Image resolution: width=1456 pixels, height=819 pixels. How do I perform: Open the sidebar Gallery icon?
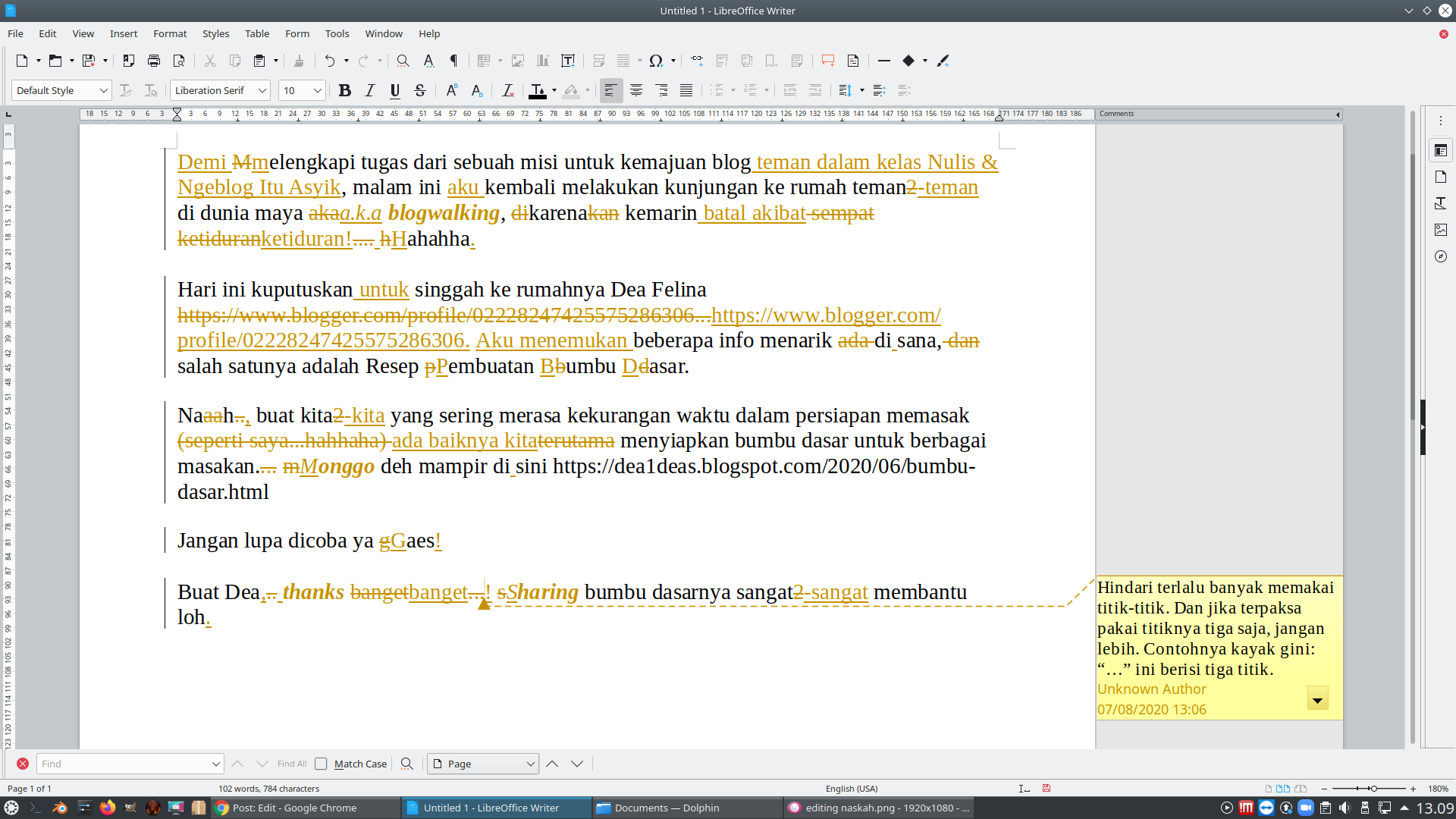pos(1441,230)
